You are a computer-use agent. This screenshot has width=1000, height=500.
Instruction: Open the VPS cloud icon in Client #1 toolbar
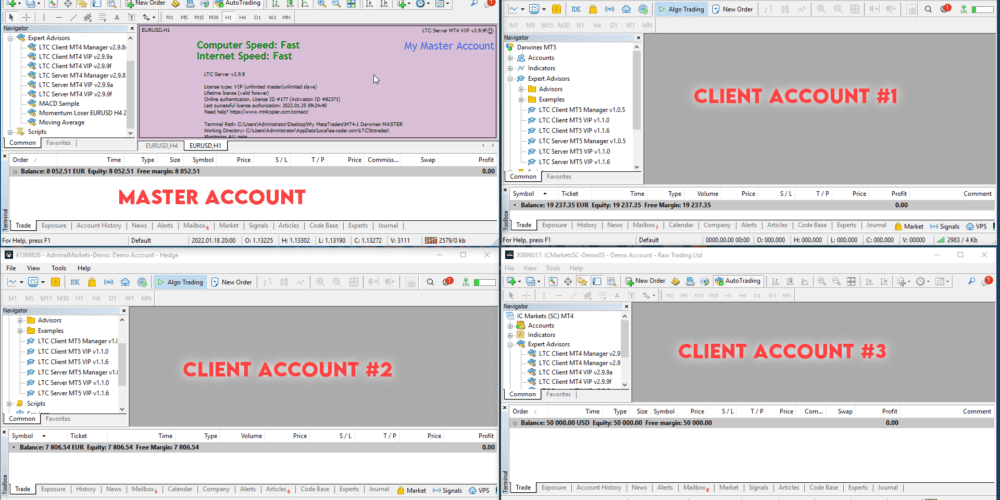[x=626, y=10]
